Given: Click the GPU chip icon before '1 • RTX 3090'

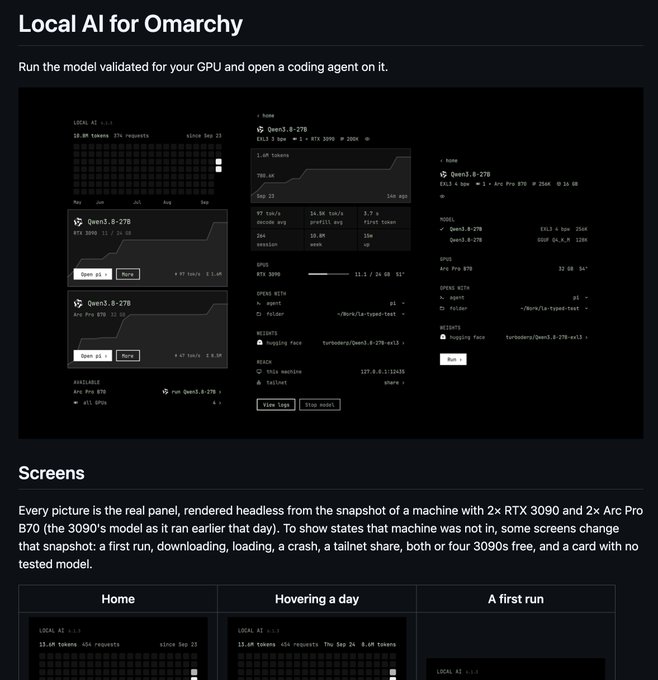Looking at the screenshot, I should click(x=295, y=139).
